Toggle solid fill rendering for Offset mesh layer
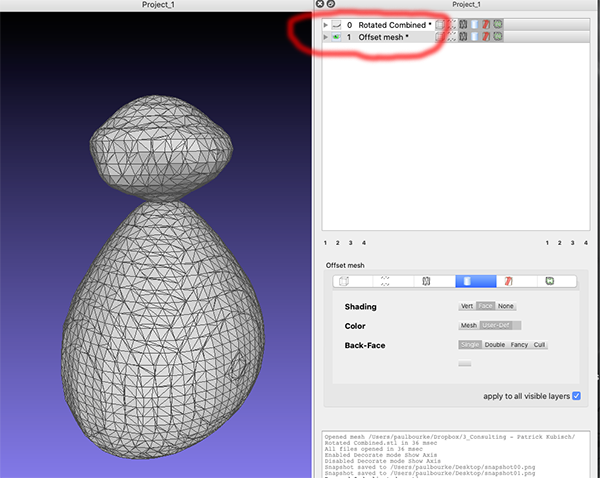 pyautogui.click(x=474, y=37)
